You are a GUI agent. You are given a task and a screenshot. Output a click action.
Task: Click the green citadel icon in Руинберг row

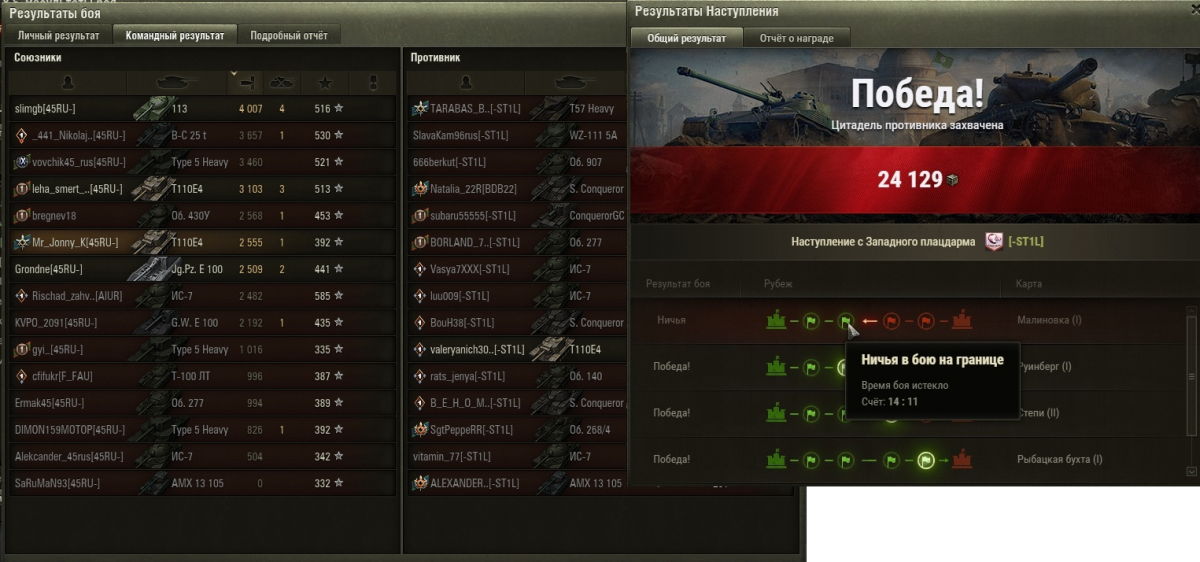[x=777, y=367]
